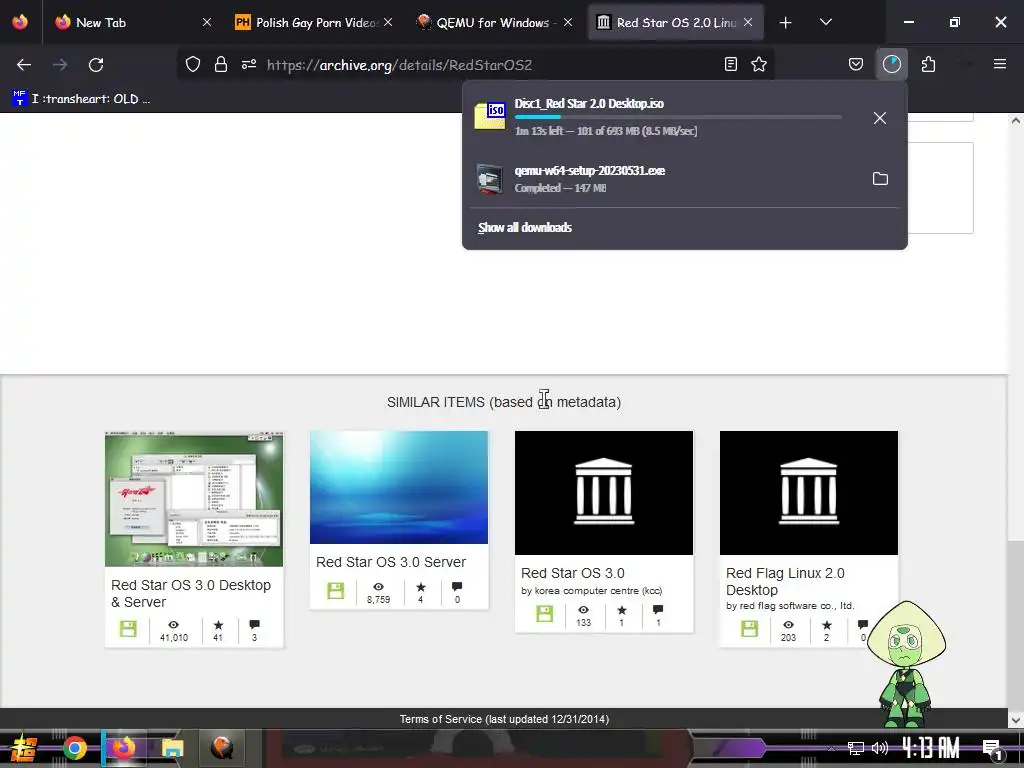The width and height of the screenshot is (1024, 768).
Task: Bookmark this page with the star icon
Action: click(x=759, y=64)
